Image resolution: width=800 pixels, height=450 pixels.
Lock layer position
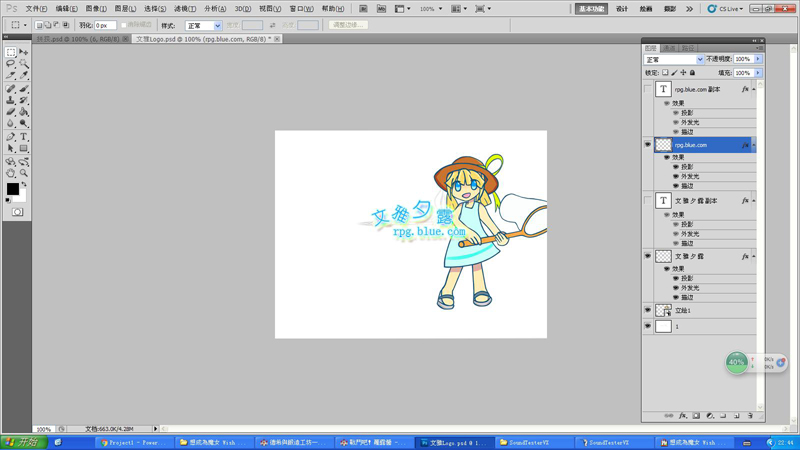point(683,73)
